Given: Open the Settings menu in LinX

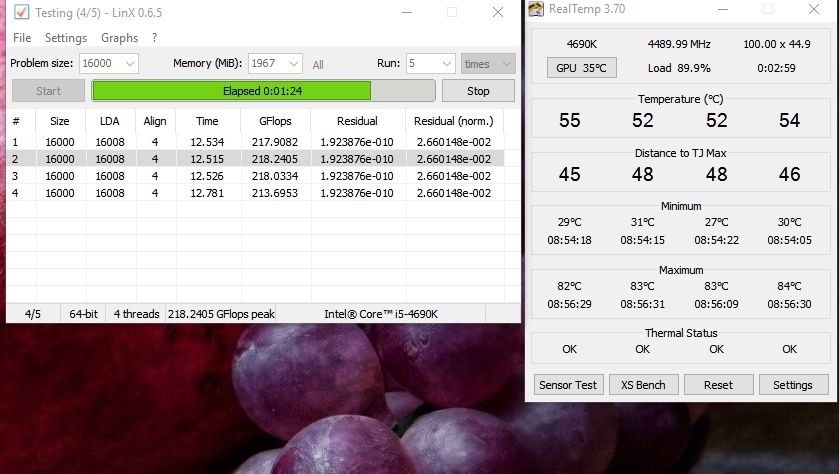Looking at the screenshot, I should [x=66, y=38].
